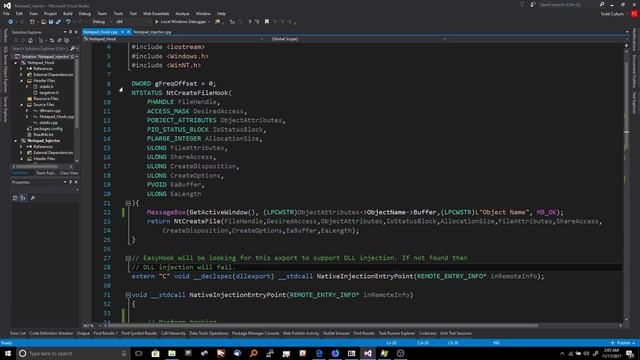Open Microsoft Edge from the taskbar
Screen dimensions: 640x360
(319, 353)
